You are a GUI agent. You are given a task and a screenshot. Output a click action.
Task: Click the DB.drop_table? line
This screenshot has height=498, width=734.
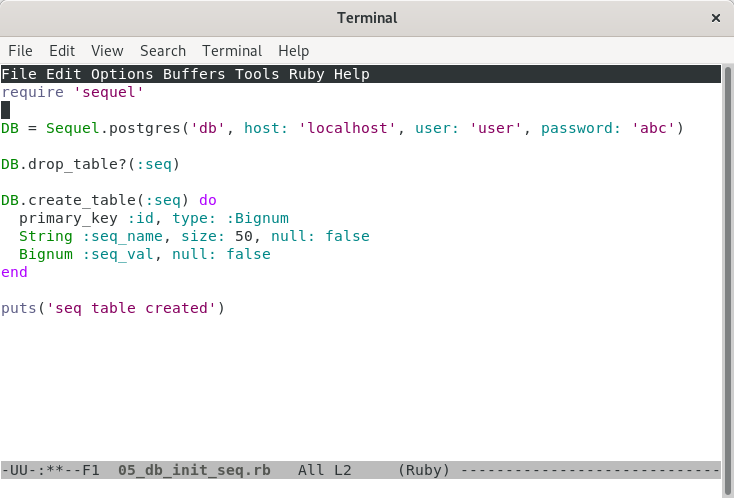[x=90, y=164]
